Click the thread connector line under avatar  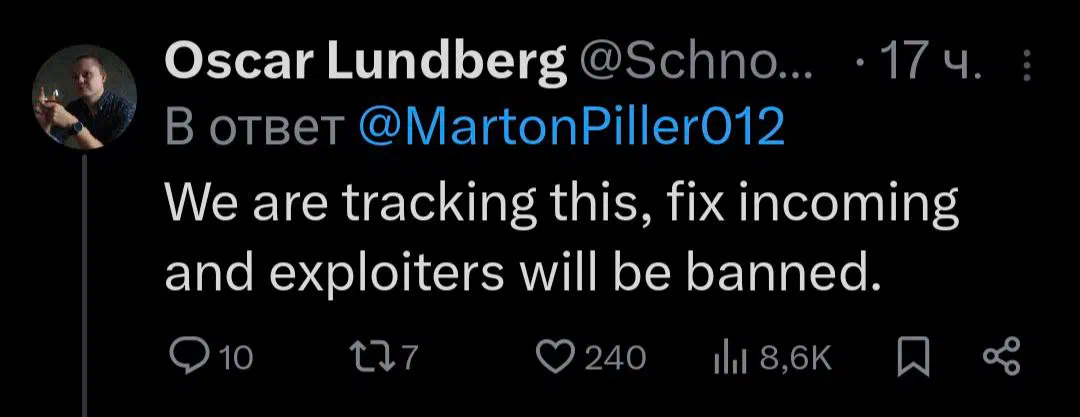coord(85,285)
